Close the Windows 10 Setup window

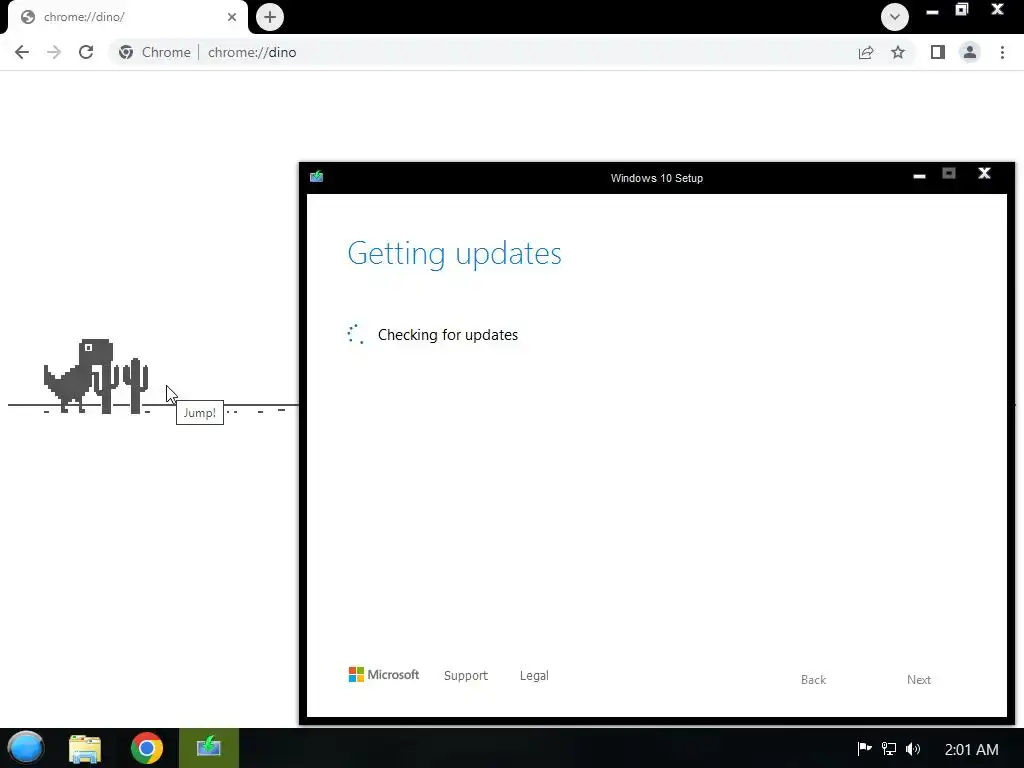coord(984,173)
